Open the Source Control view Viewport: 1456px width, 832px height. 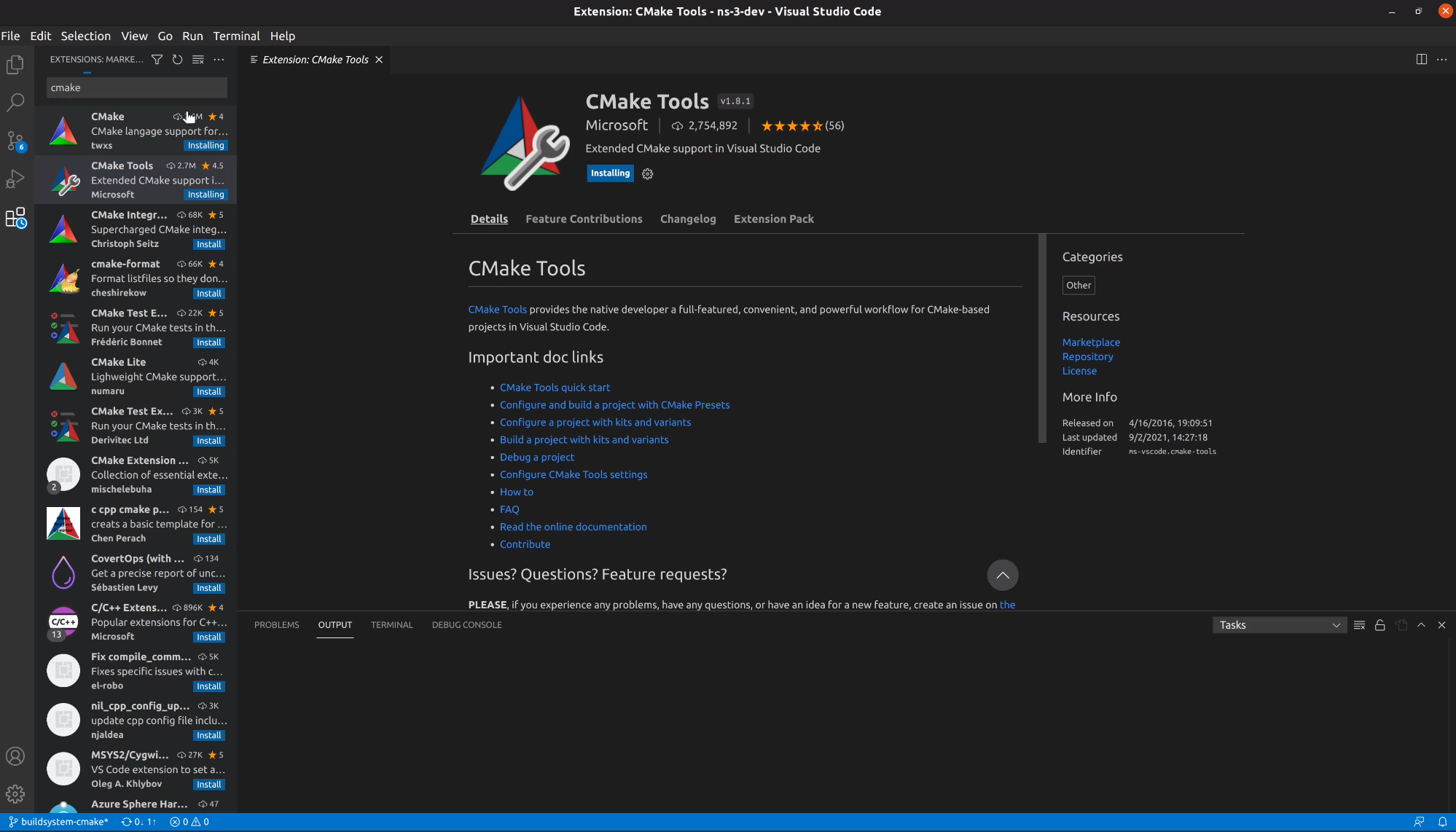pyautogui.click(x=15, y=140)
